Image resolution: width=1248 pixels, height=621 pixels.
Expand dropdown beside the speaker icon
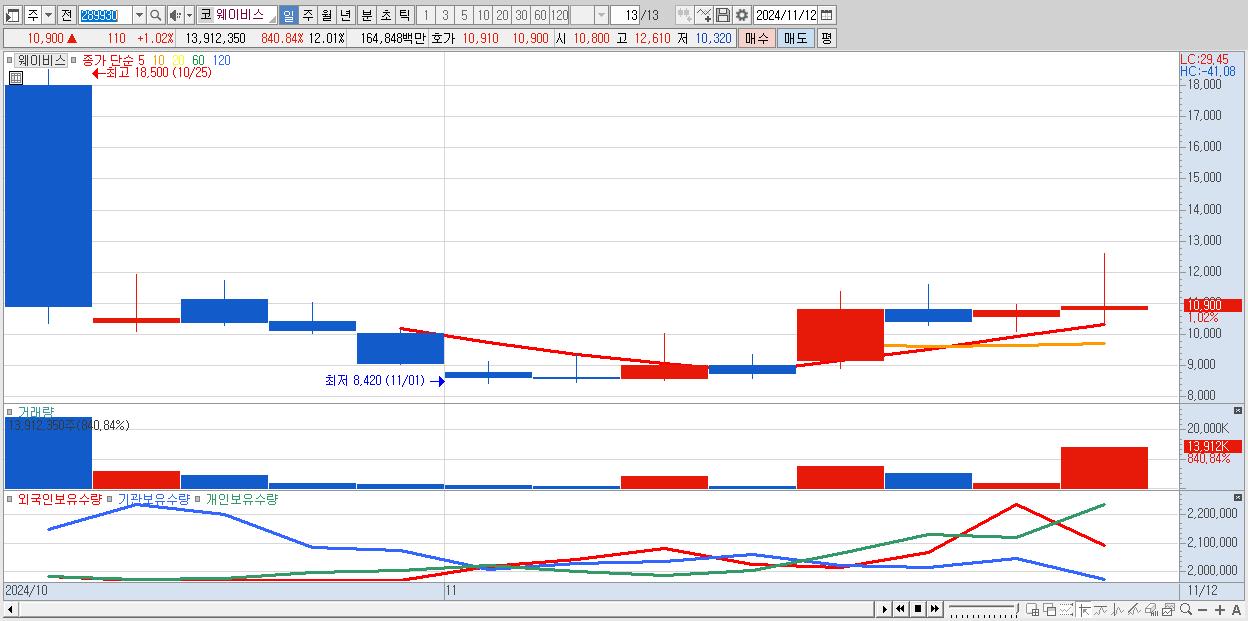pyautogui.click(x=189, y=15)
